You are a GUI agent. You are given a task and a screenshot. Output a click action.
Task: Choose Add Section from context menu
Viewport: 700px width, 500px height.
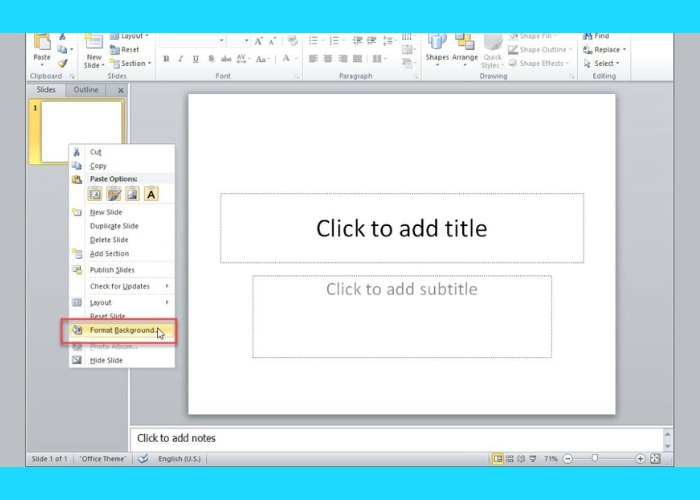pyautogui.click(x=122, y=254)
